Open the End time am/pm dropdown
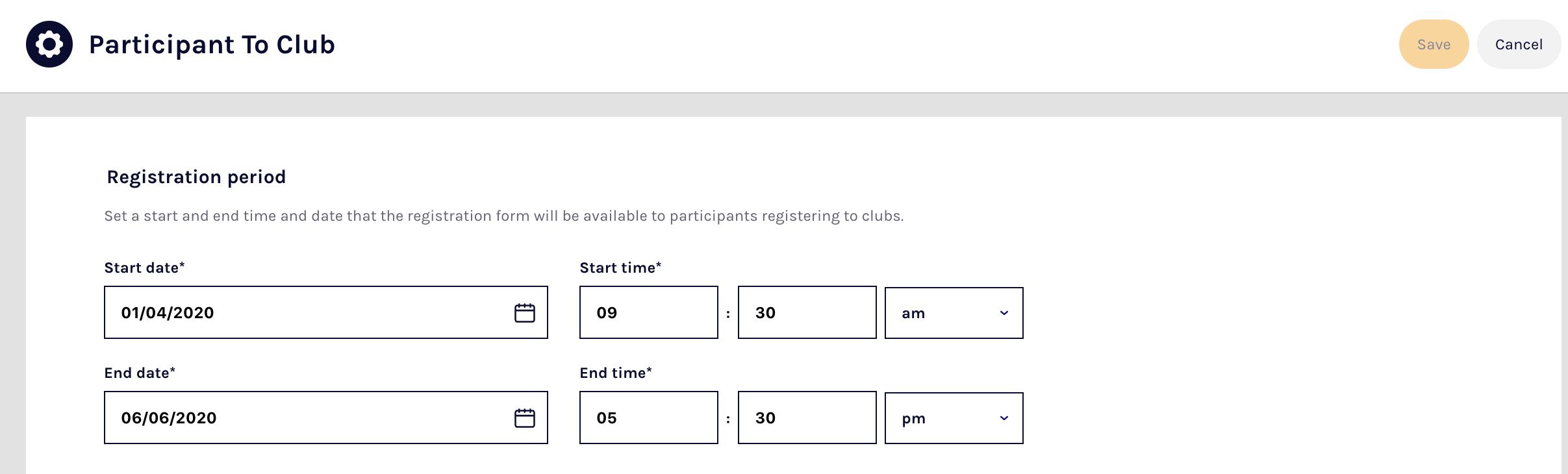 coord(953,418)
